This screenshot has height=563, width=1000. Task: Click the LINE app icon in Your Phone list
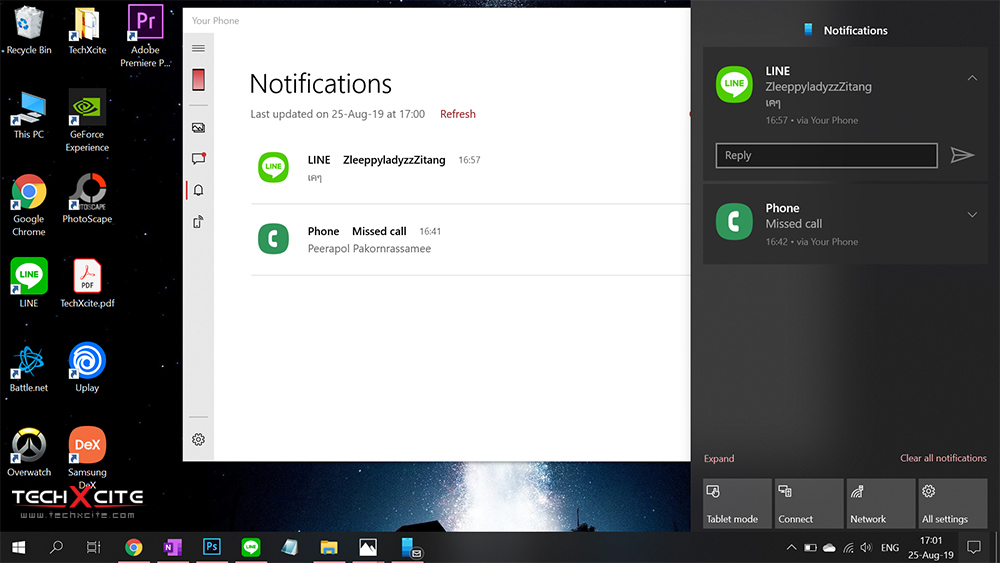pyautogui.click(x=273, y=167)
